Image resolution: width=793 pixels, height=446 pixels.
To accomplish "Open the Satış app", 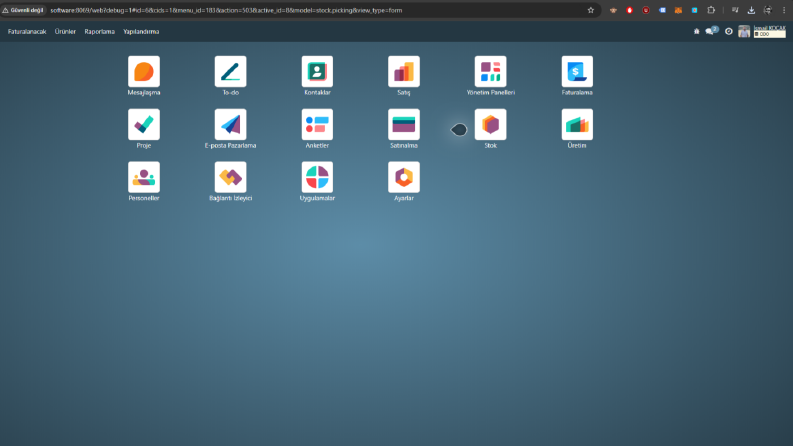I will [404, 72].
